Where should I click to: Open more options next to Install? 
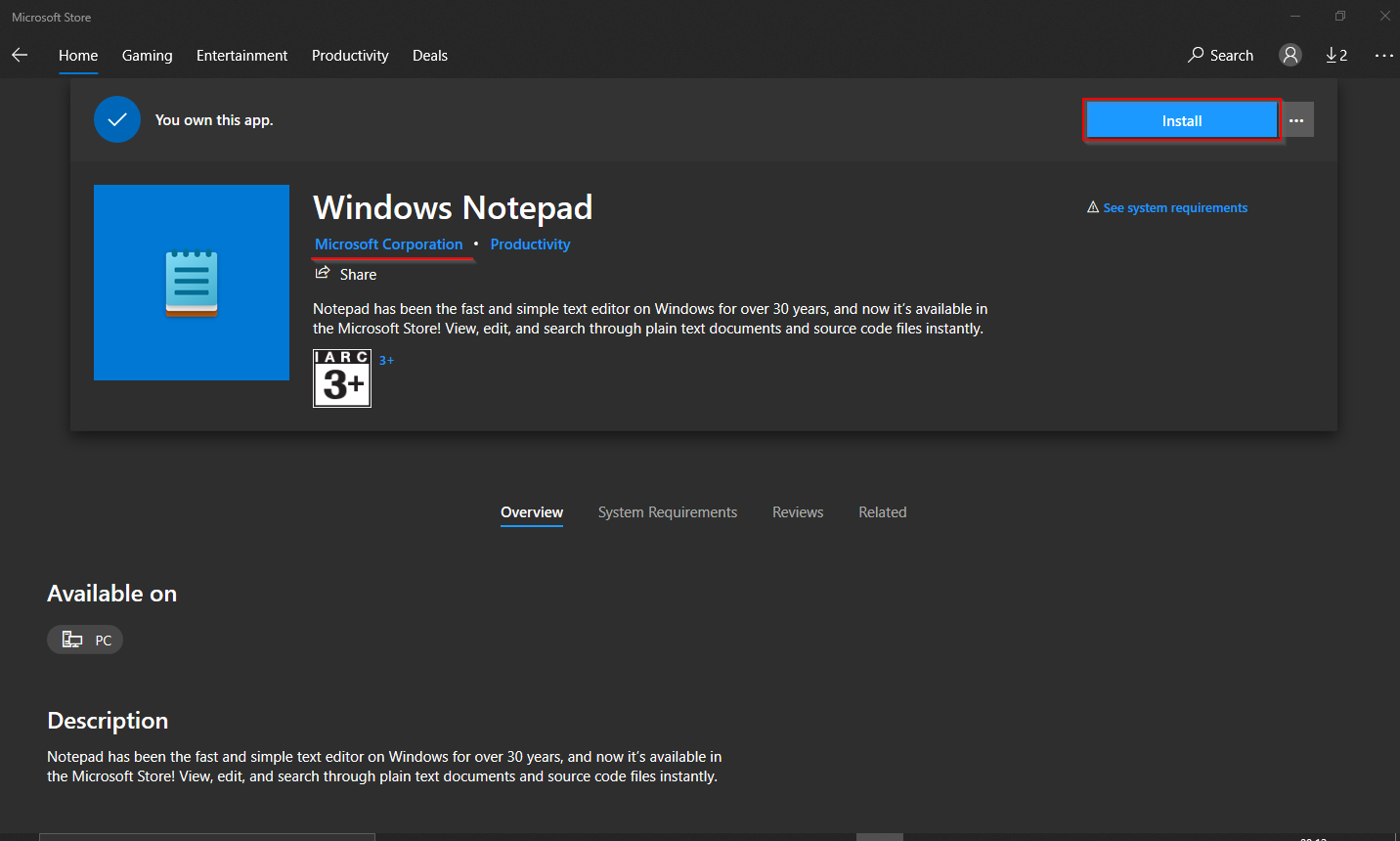(x=1296, y=120)
